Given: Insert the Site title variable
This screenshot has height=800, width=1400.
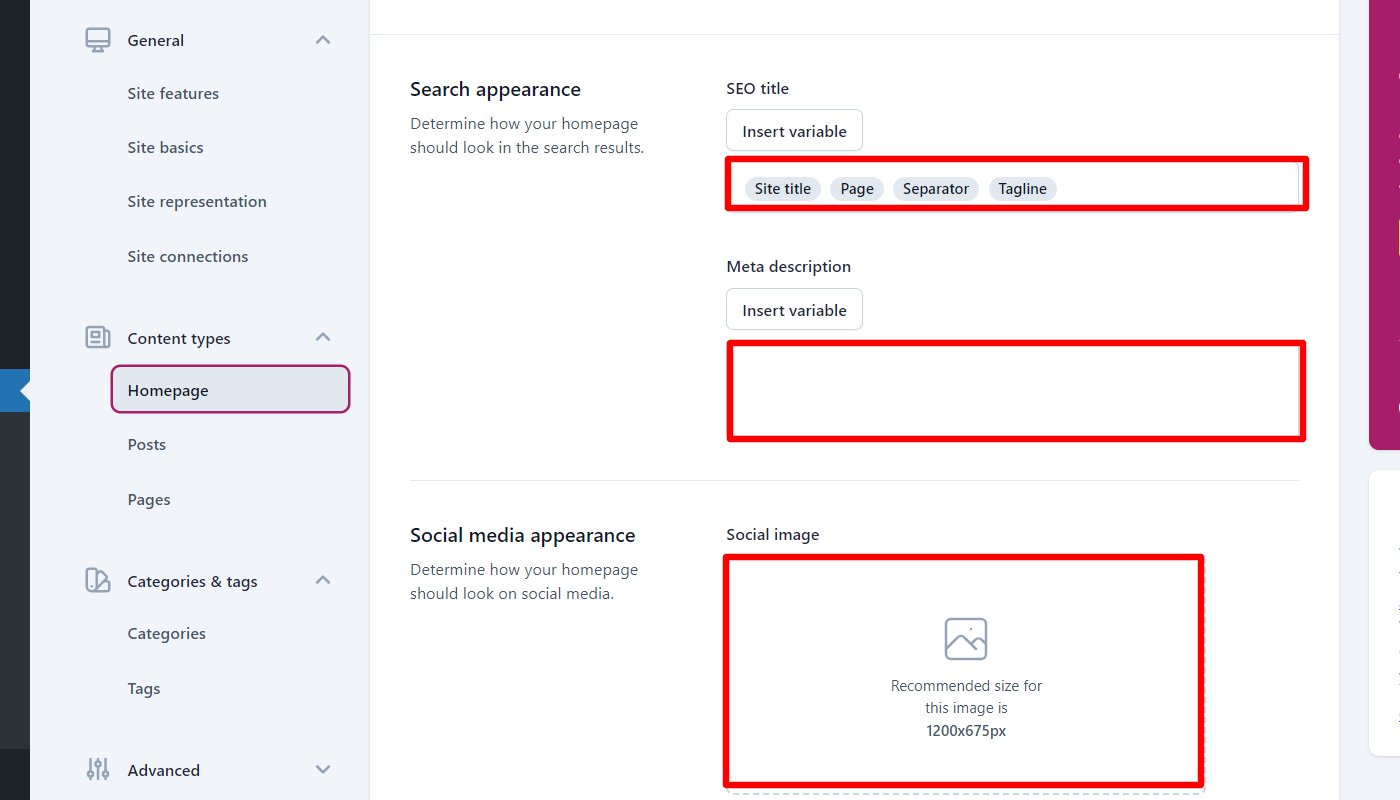Looking at the screenshot, I should [782, 188].
